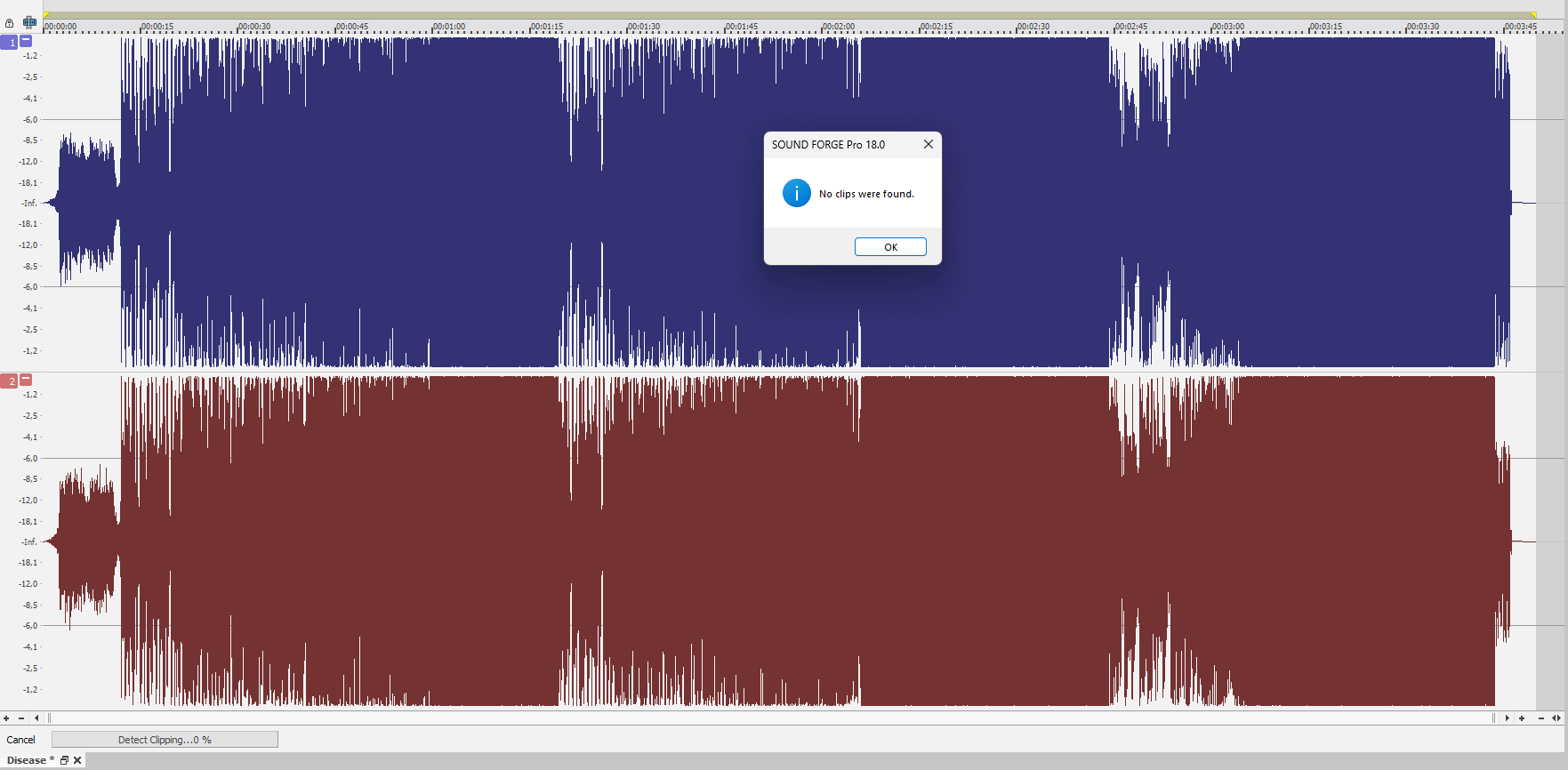This screenshot has height=770, width=1568.
Task: Close the Disease tab
Action: pyautogui.click(x=77, y=760)
